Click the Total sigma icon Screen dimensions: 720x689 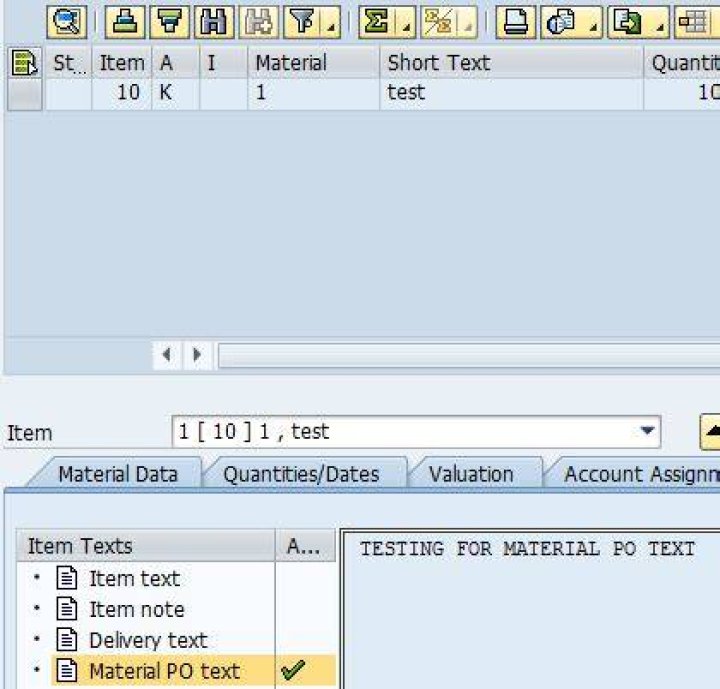tap(377, 22)
